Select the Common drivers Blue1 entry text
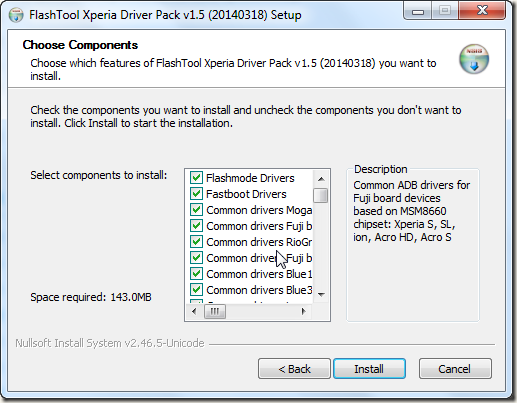This screenshot has height=403, width=517. tap(259, 274)
